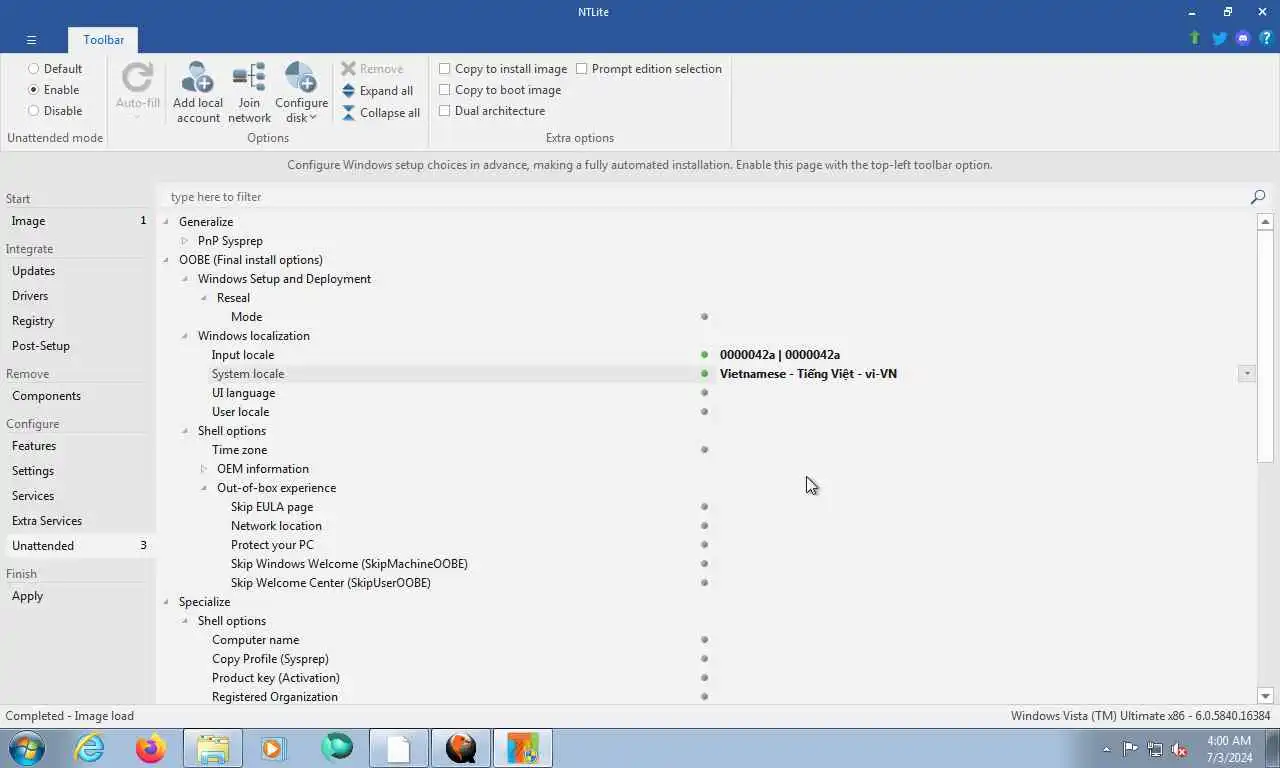Open the Twitter link icon

coord(1219,38)
